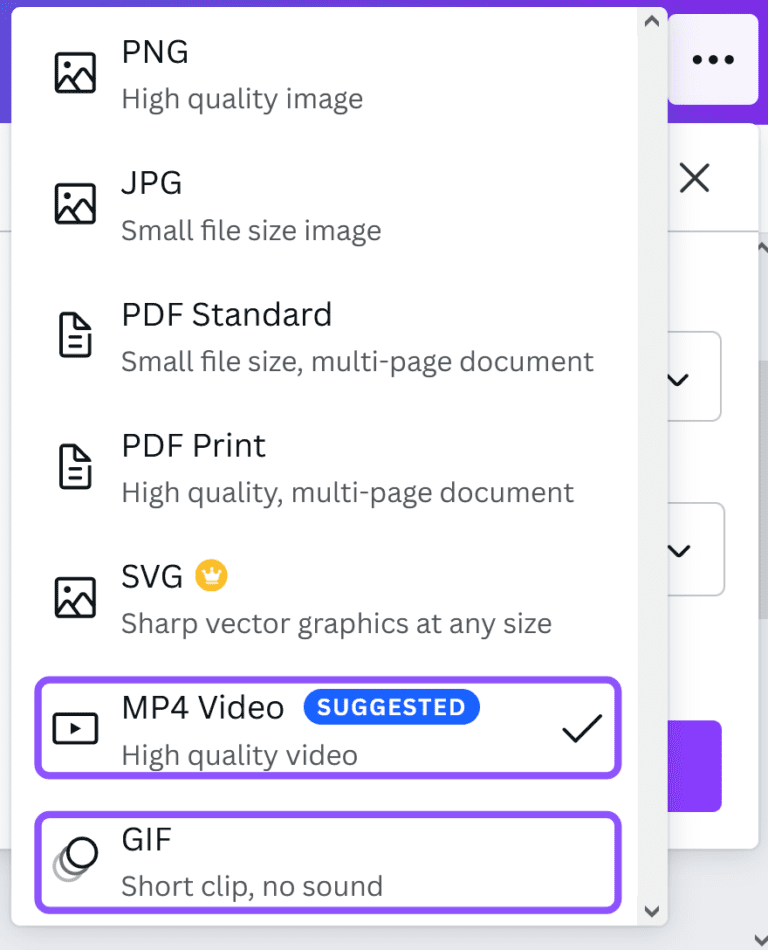Expand the upper dropdown chevron behind the list
The width and height of the screenshot is (768, 950).
click(x=678, y=379)
